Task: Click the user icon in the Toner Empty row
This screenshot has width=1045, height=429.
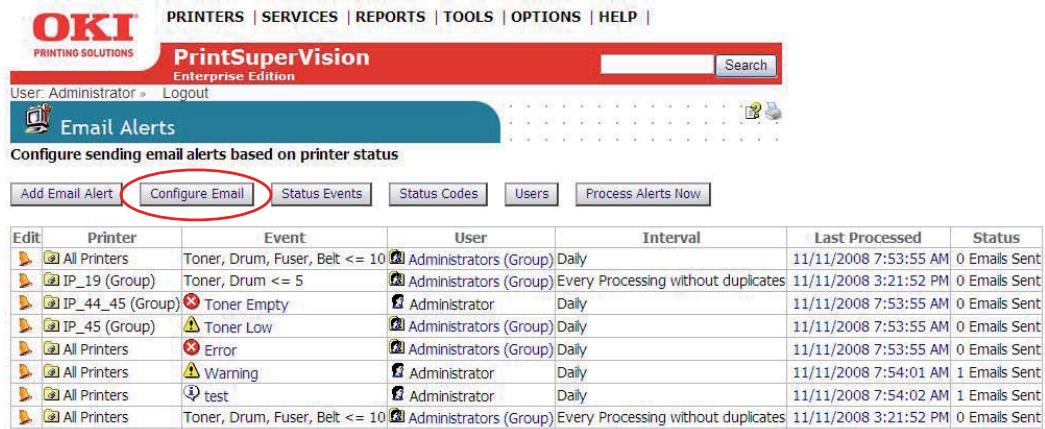Action: tap(398, 303)
